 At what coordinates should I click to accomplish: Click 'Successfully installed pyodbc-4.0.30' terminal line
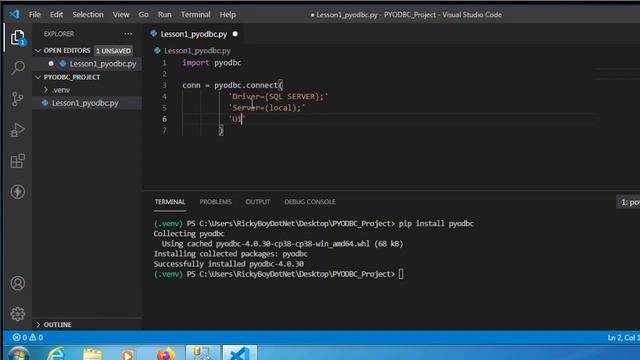click(229, 264)
